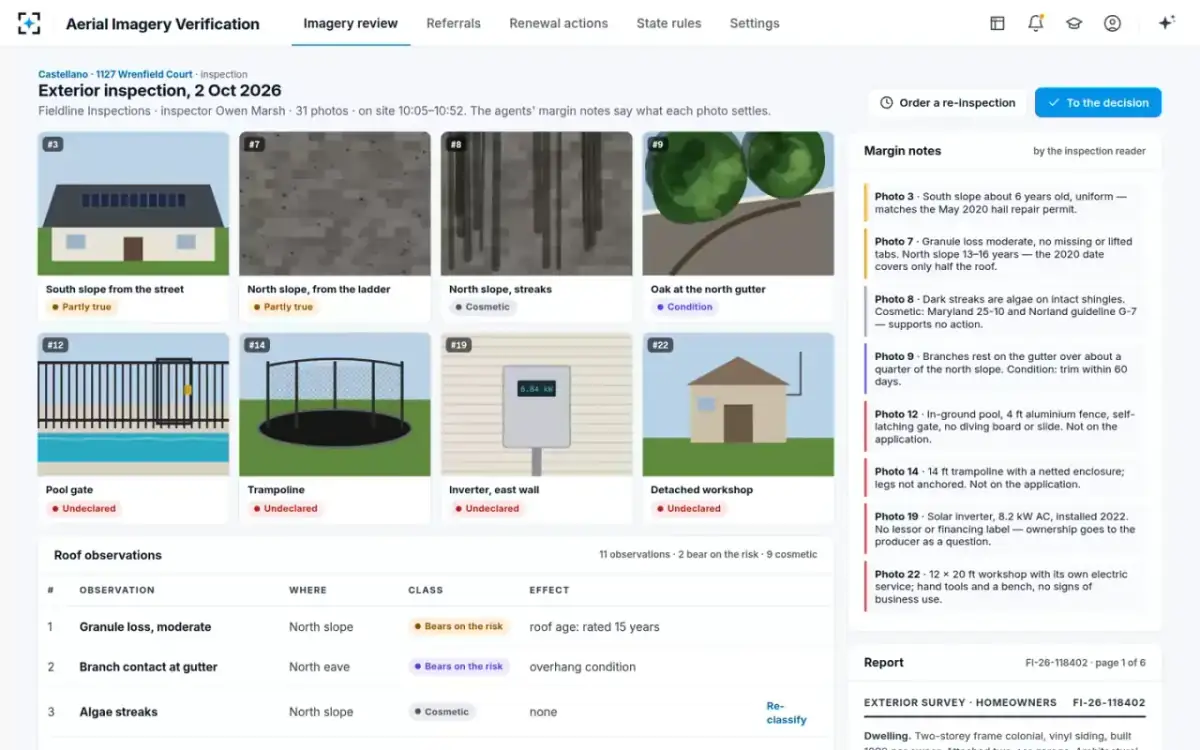
Task: Open the Referrals tab
Action: (453, 23)
